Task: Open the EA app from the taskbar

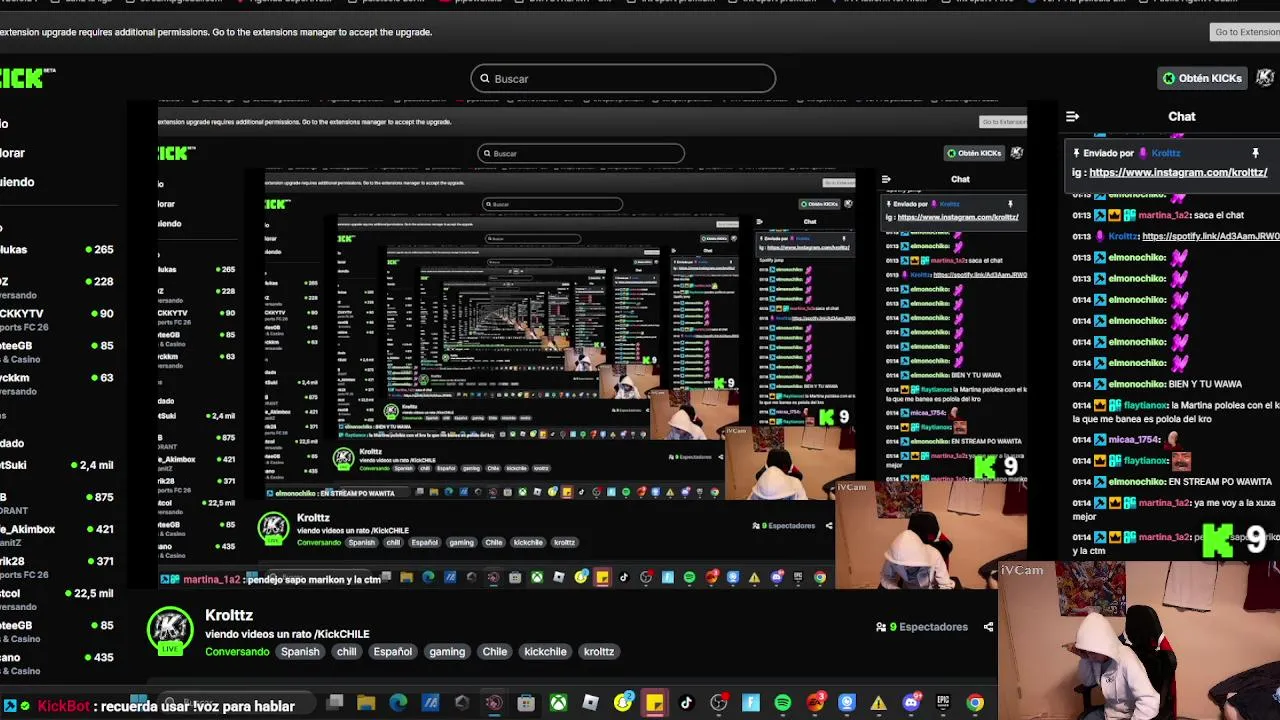Action: (815, 703)
